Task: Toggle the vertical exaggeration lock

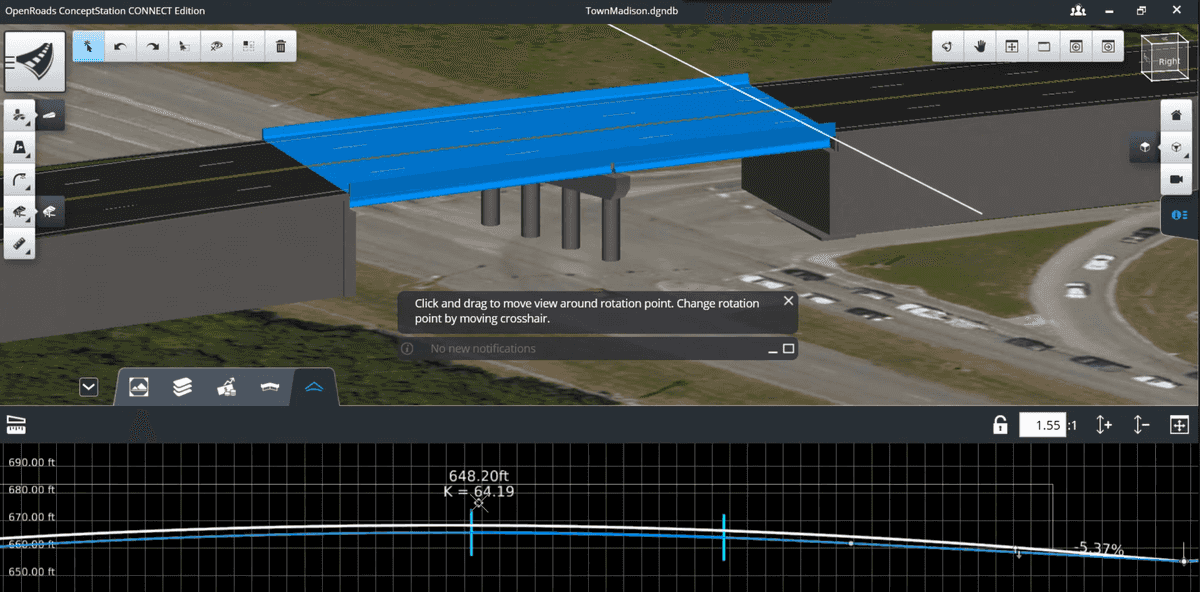Action: (x=999, y=424)
